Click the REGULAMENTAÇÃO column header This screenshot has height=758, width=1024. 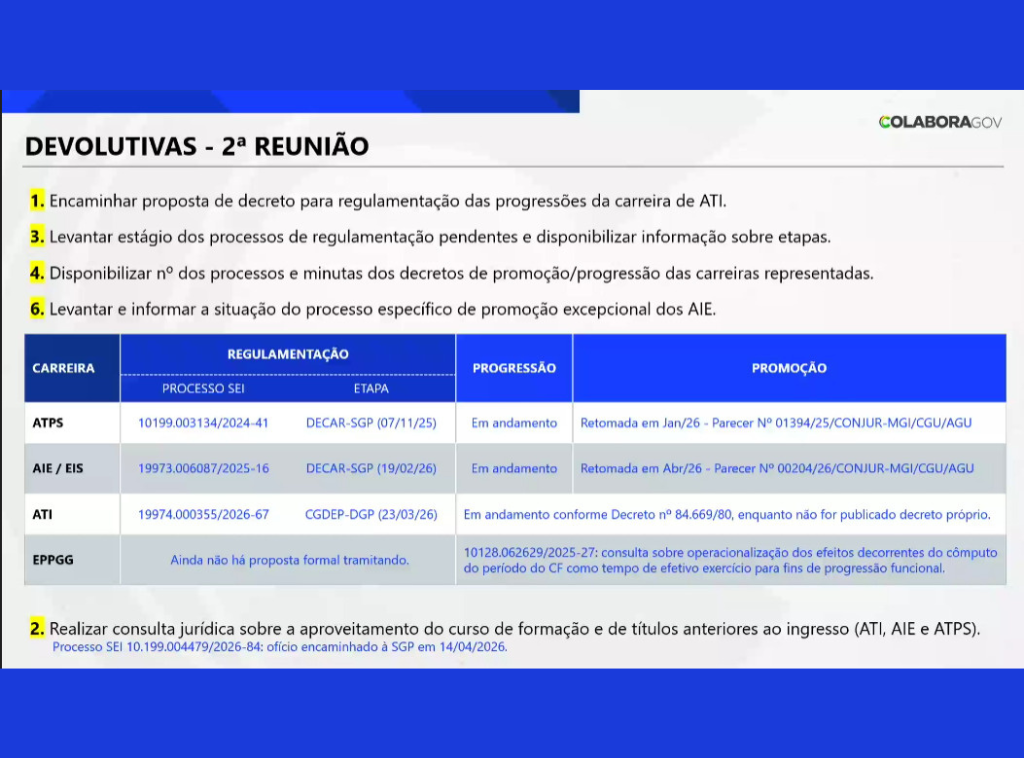(288, 354)
